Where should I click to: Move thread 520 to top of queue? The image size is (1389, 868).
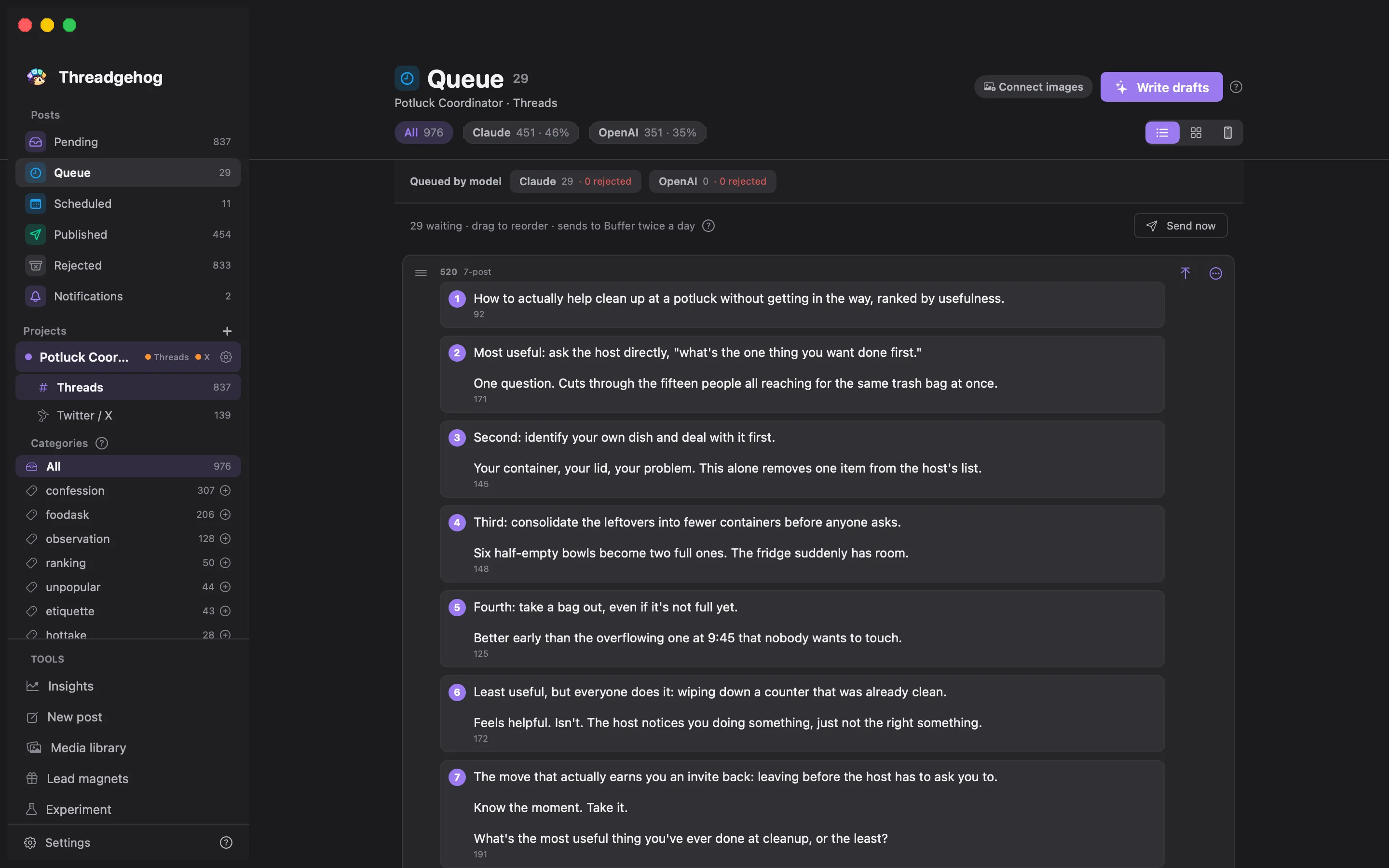pyautogui.click(x=1185, y=273)
